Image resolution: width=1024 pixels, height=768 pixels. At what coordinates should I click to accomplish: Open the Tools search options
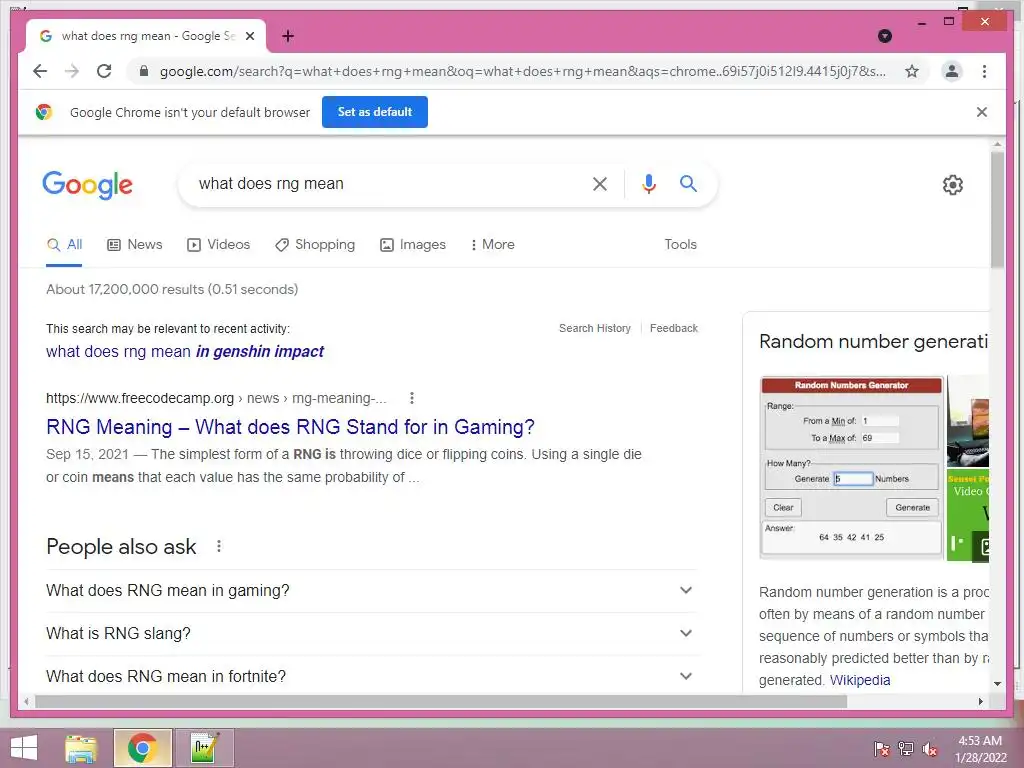click(680, 244)
